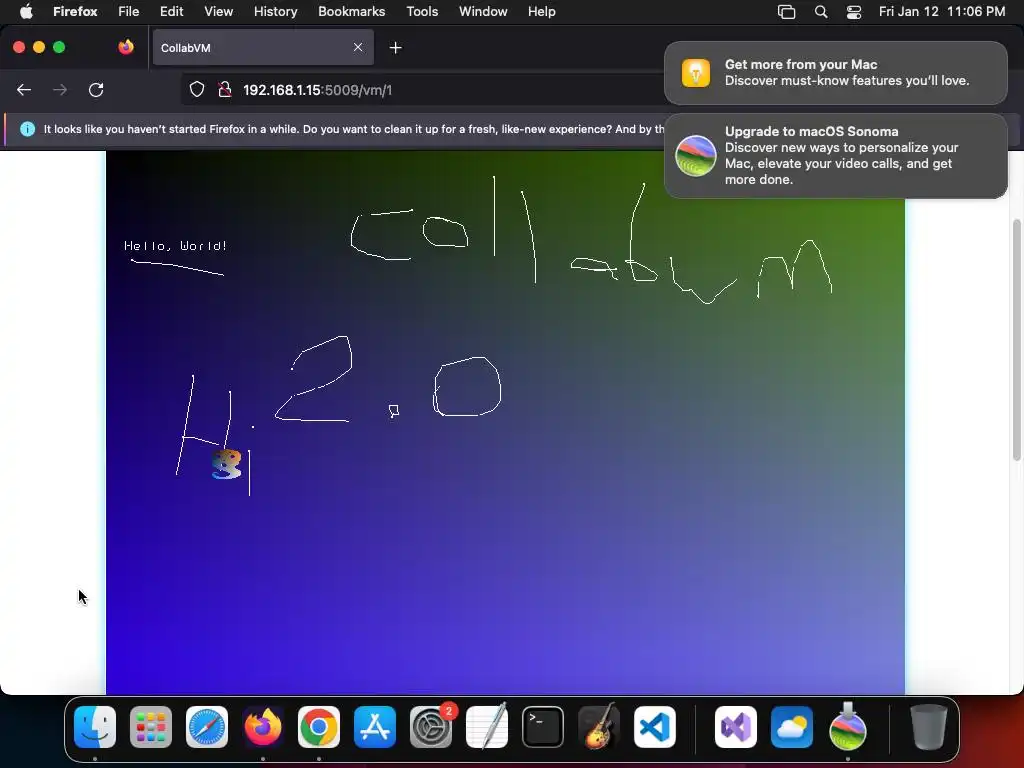Viewport: 1024px width, 768px height.
Task: Open a new tab with plus button
Action: [395, 48]
